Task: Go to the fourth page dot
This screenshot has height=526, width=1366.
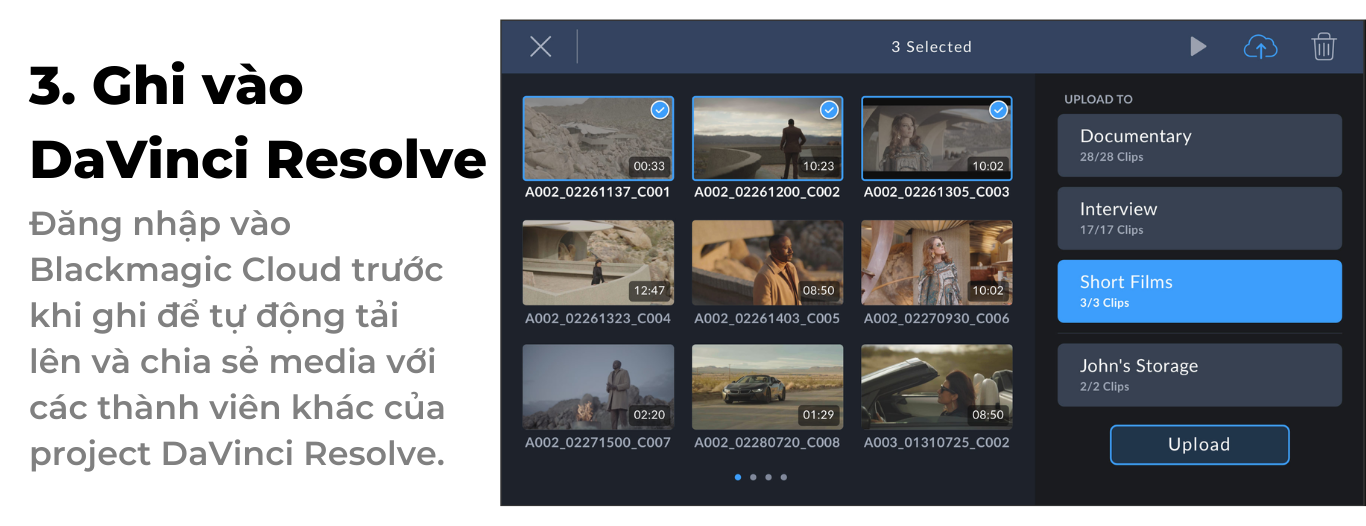Action: click(783, 477)
